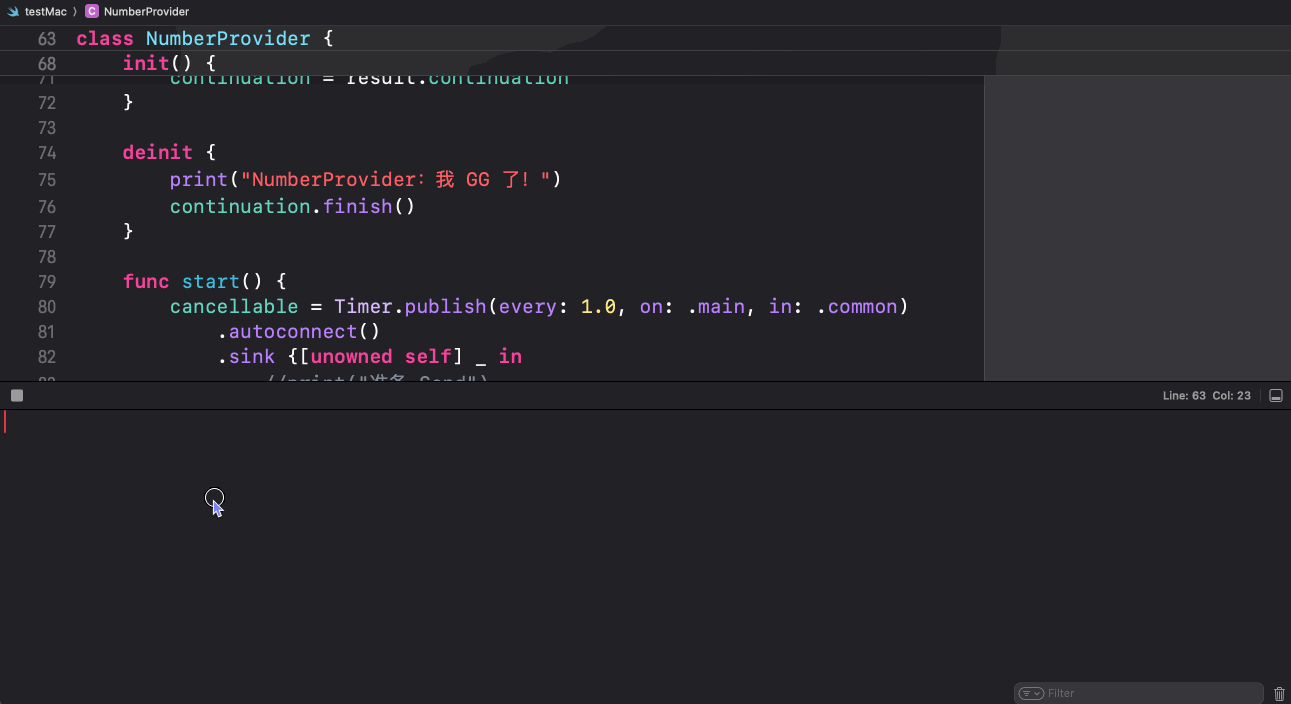
Task: Select the NumberProvider breadcrumb item
Action: click(146, 12)
